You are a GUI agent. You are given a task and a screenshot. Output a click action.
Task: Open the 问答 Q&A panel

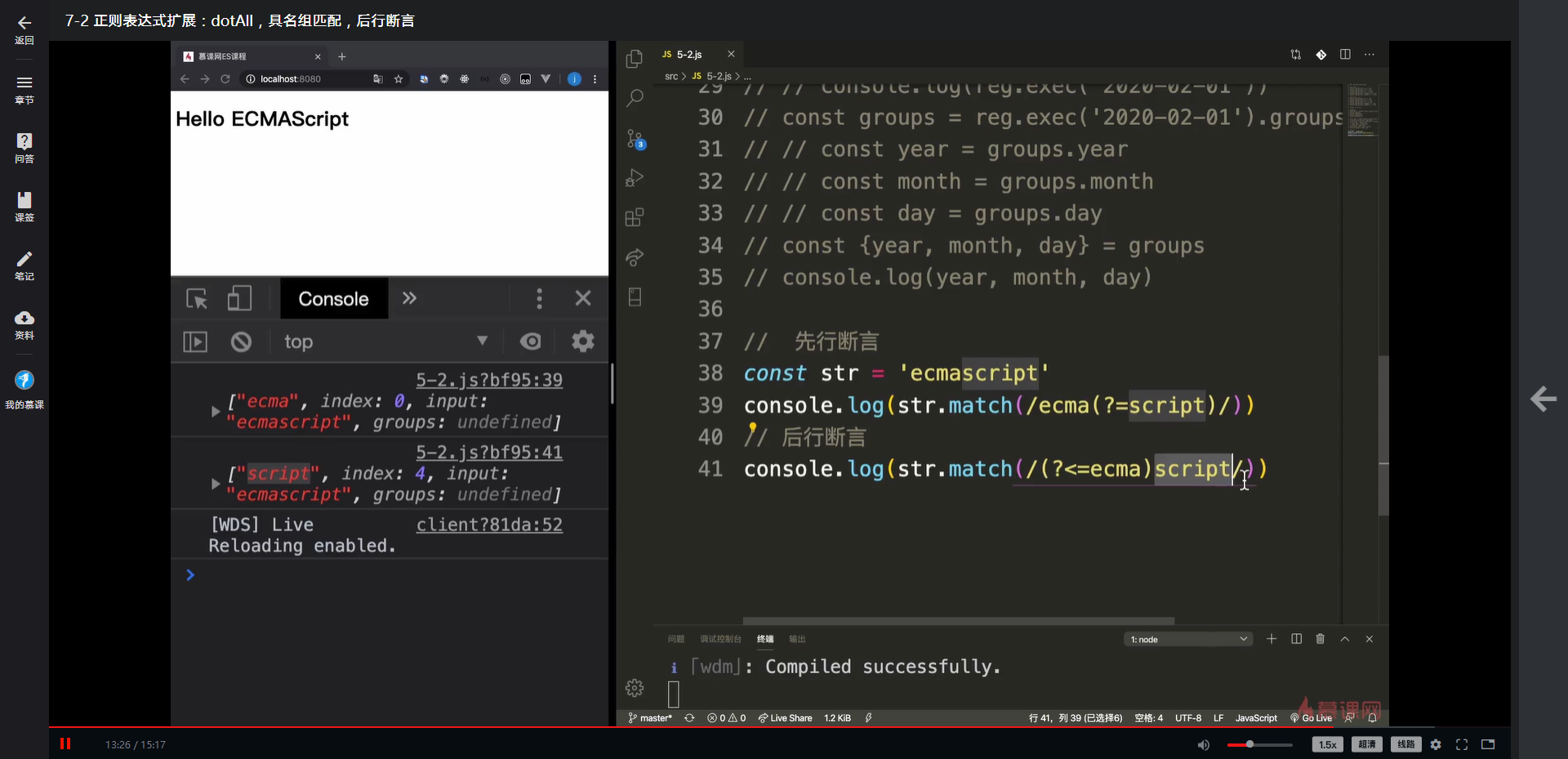24,149
